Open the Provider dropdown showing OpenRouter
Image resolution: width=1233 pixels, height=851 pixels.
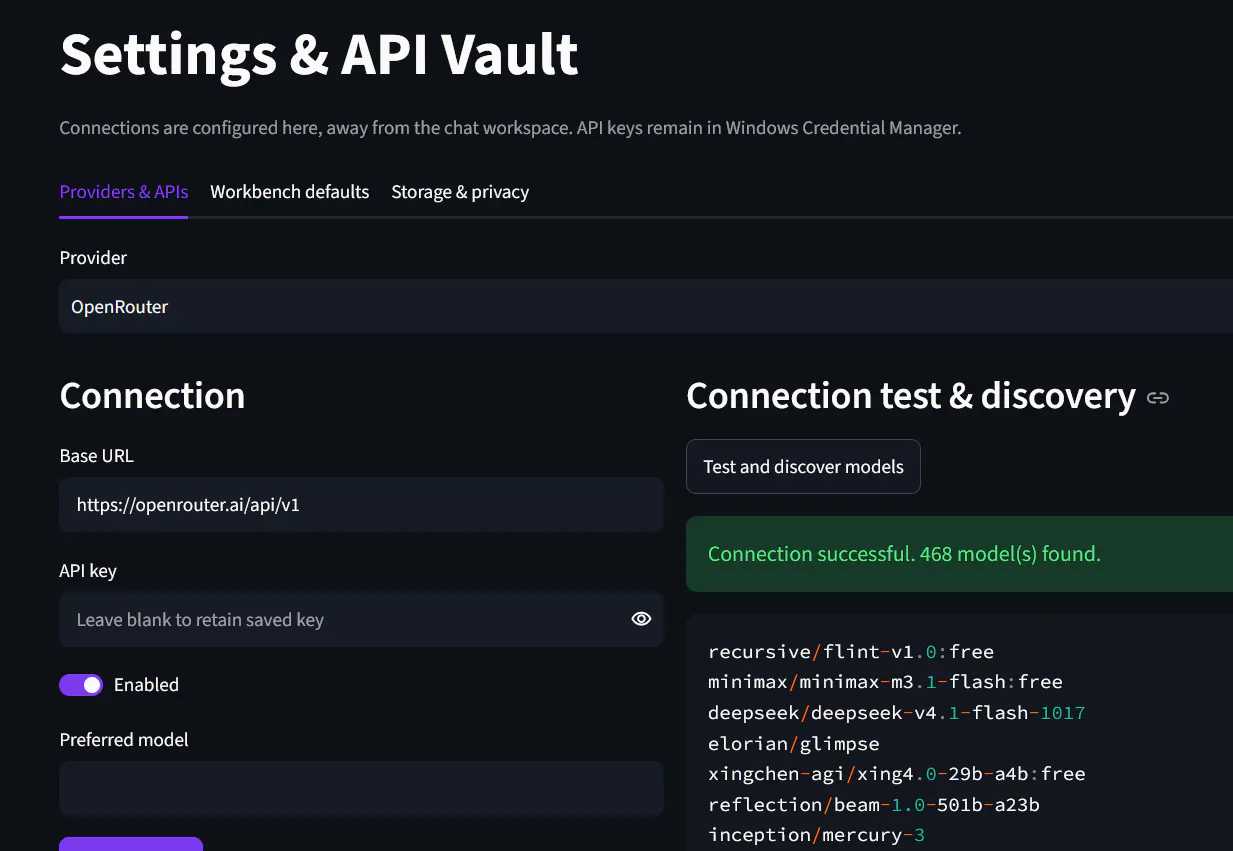pyautogui.click(x=646, y=306)
